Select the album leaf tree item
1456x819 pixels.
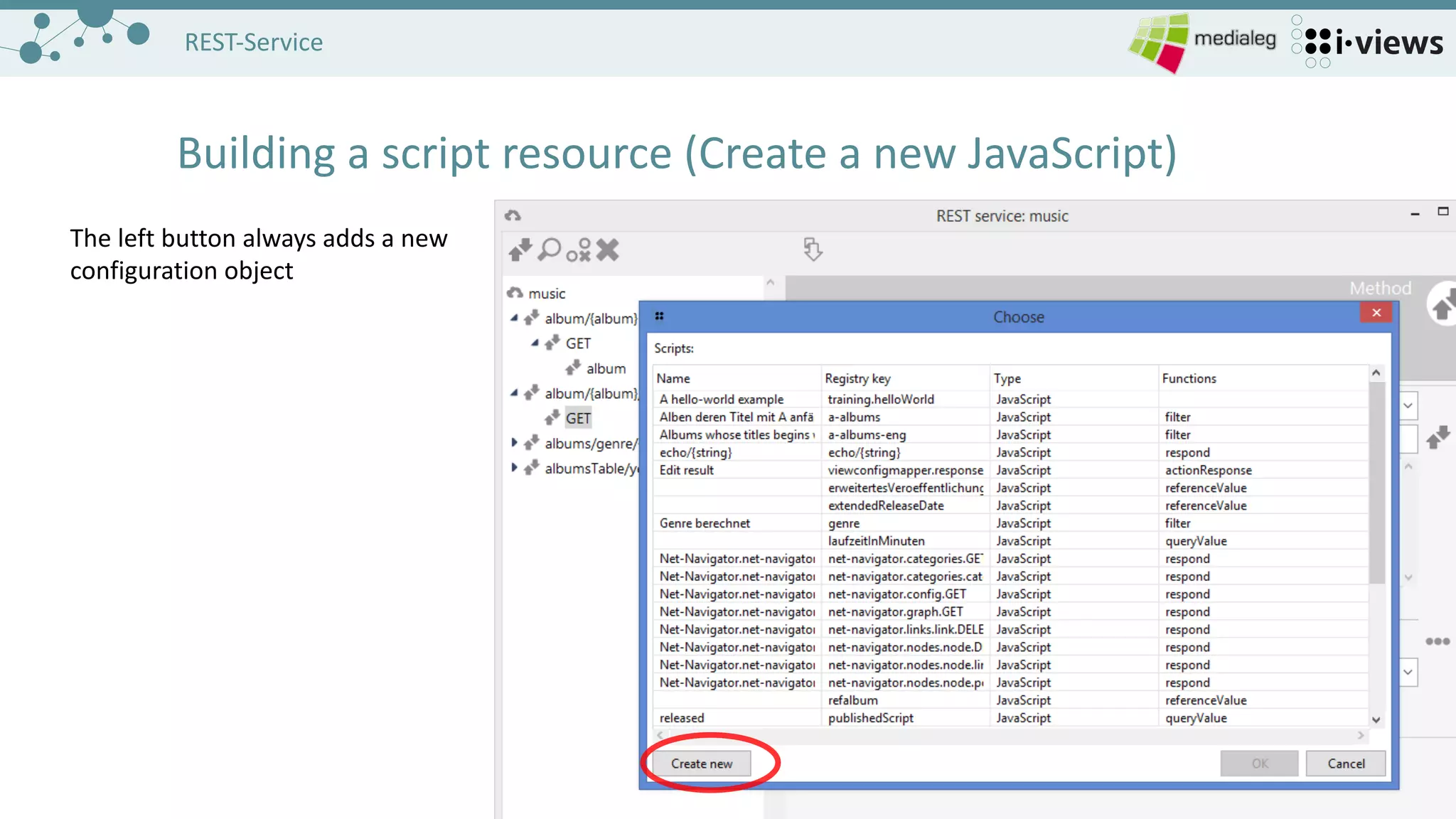606,368
